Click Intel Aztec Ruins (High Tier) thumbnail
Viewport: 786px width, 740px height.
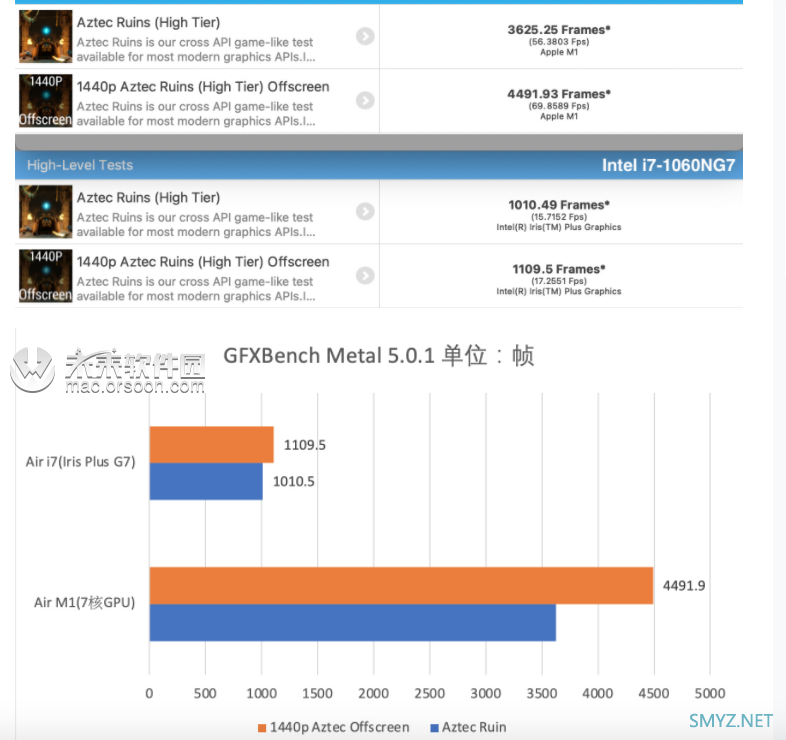(46, 212)
